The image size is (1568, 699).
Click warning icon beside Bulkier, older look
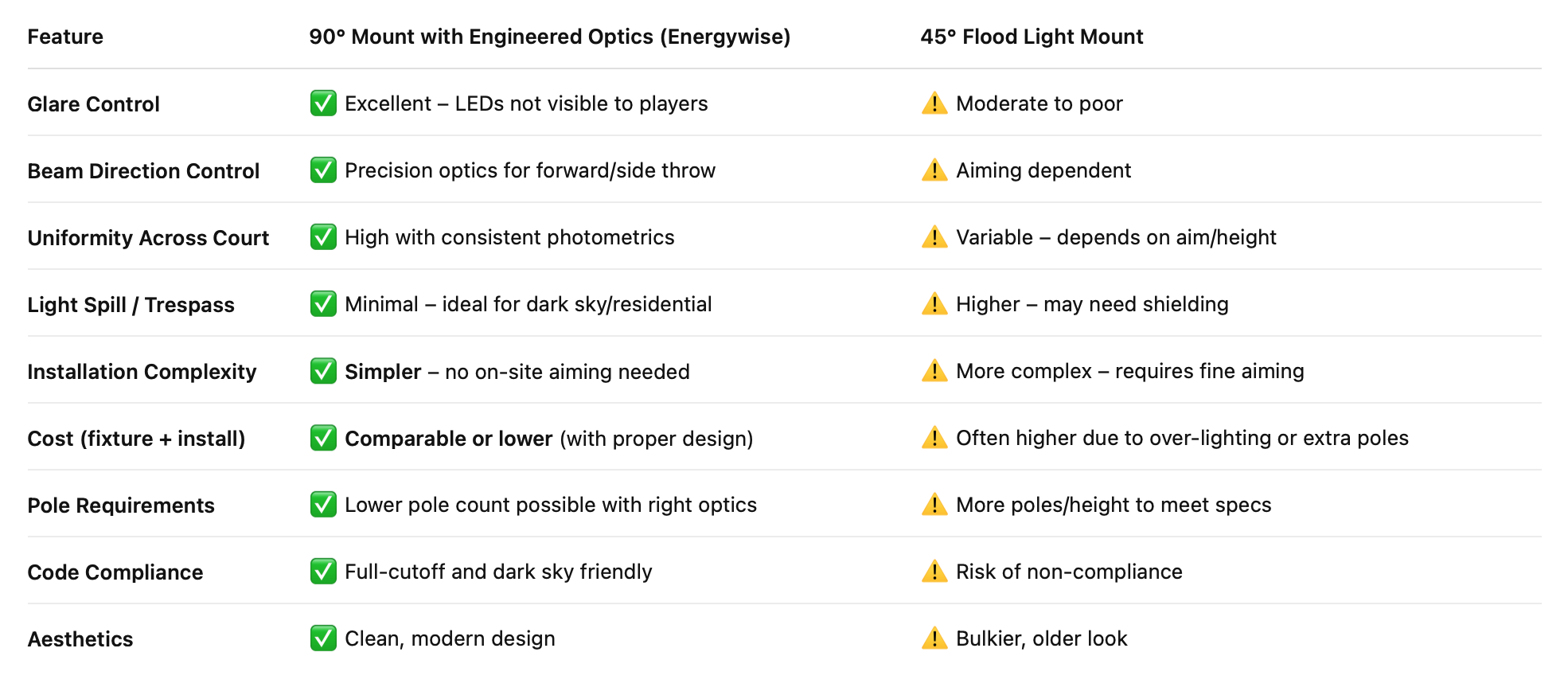coord(934,638)
